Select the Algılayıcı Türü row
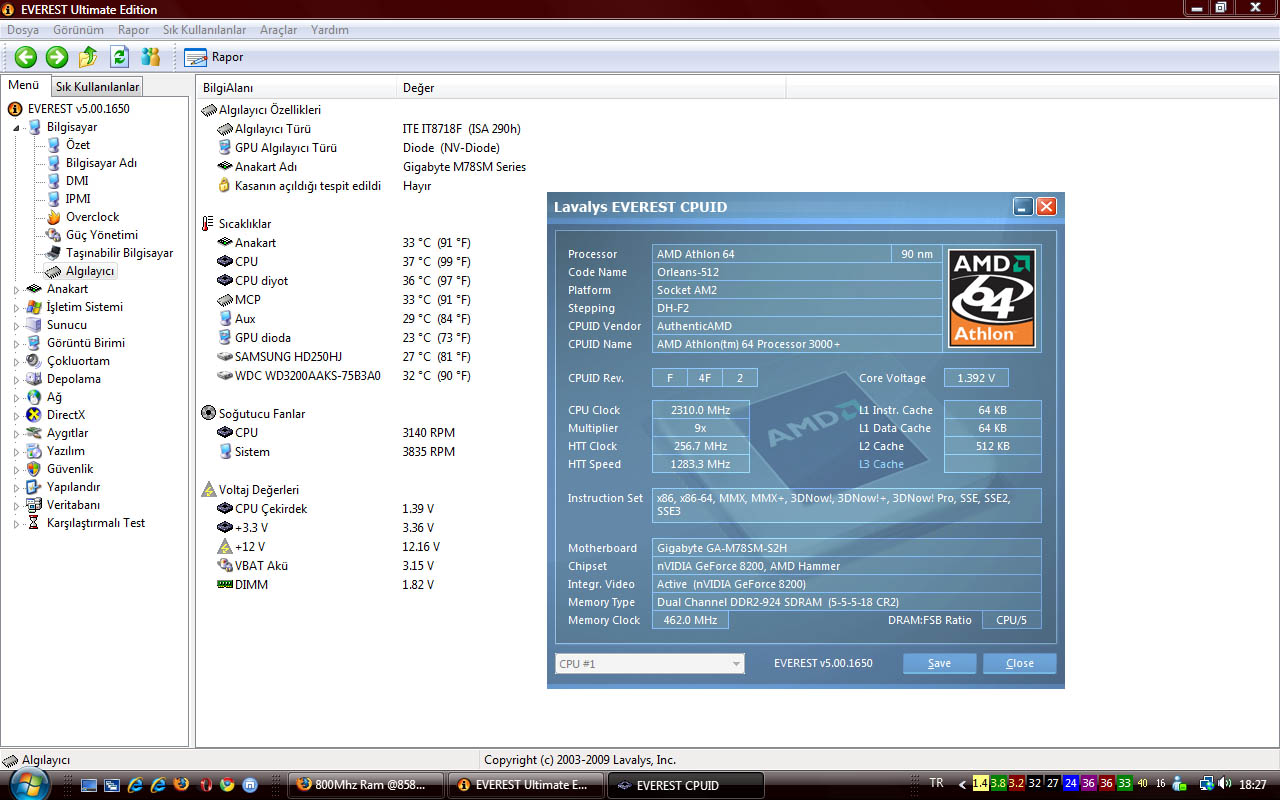The width and height of the screenshot is (1280, 800). tap(370, 129)
